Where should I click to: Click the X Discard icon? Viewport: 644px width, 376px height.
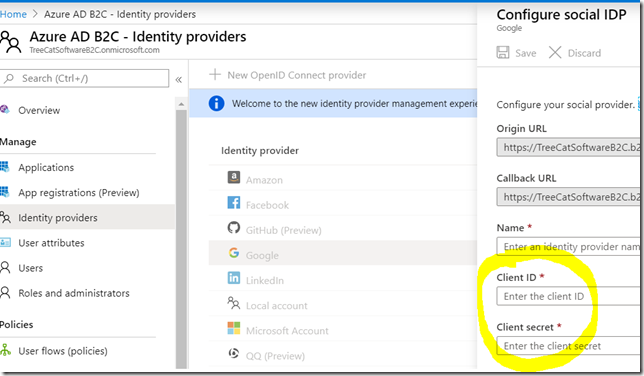point(555,52)
